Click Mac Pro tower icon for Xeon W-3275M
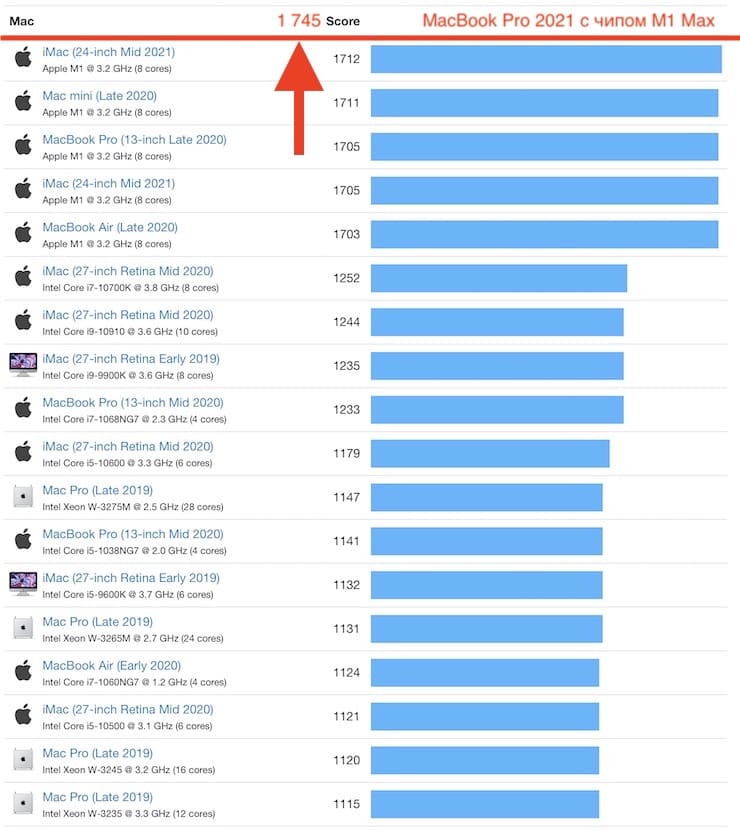 23,496
